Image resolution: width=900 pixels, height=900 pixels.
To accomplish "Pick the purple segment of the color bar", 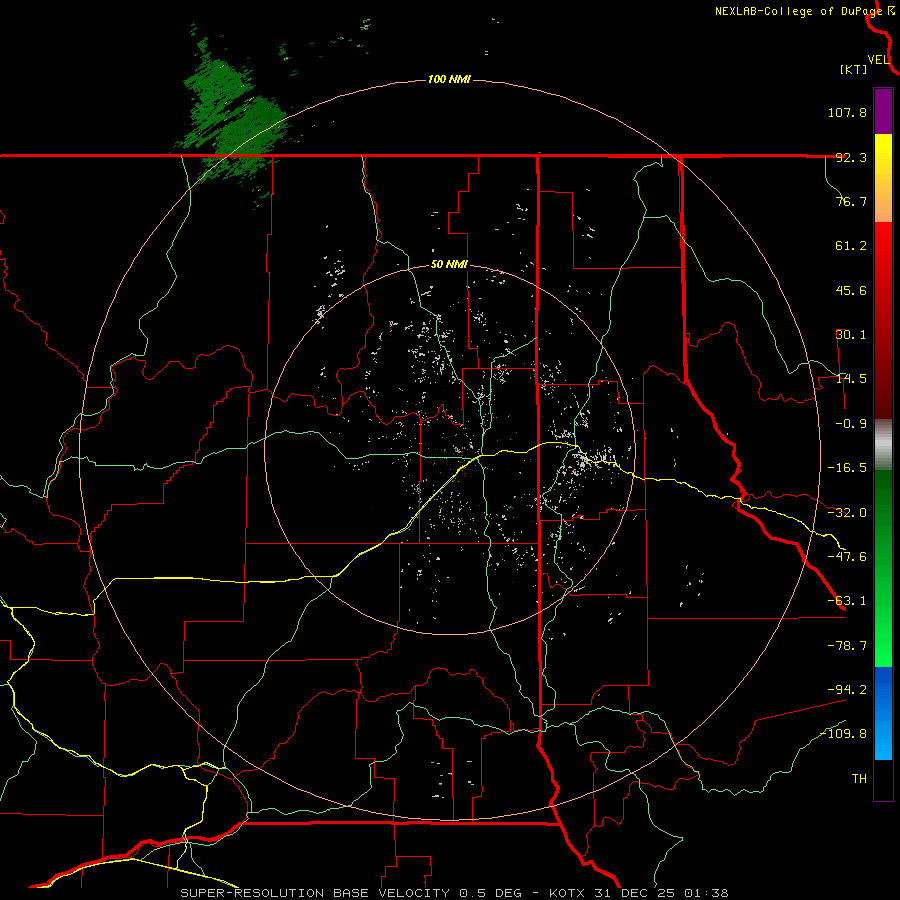I will [883, 111].
